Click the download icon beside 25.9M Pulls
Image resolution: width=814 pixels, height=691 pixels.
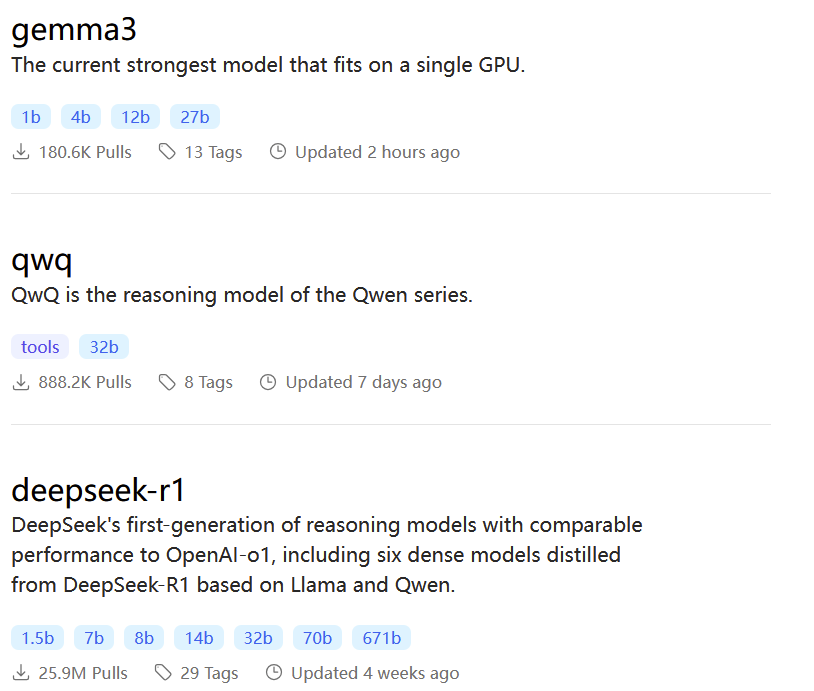[x=19, y=672]
